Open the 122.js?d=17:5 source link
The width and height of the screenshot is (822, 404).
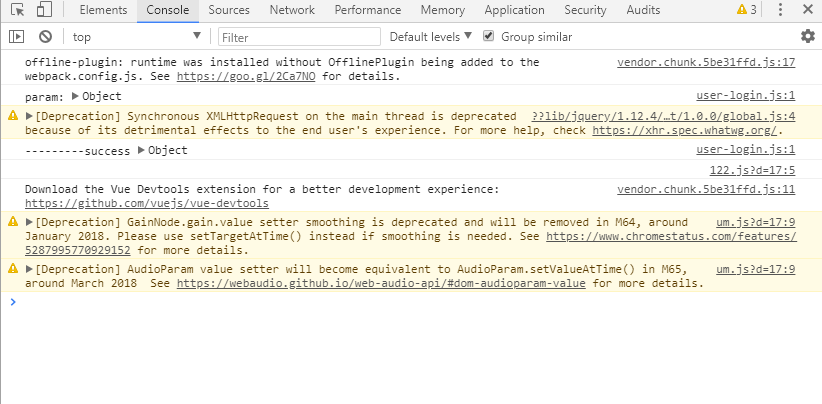pyautogui.click(x=752, y=170)
